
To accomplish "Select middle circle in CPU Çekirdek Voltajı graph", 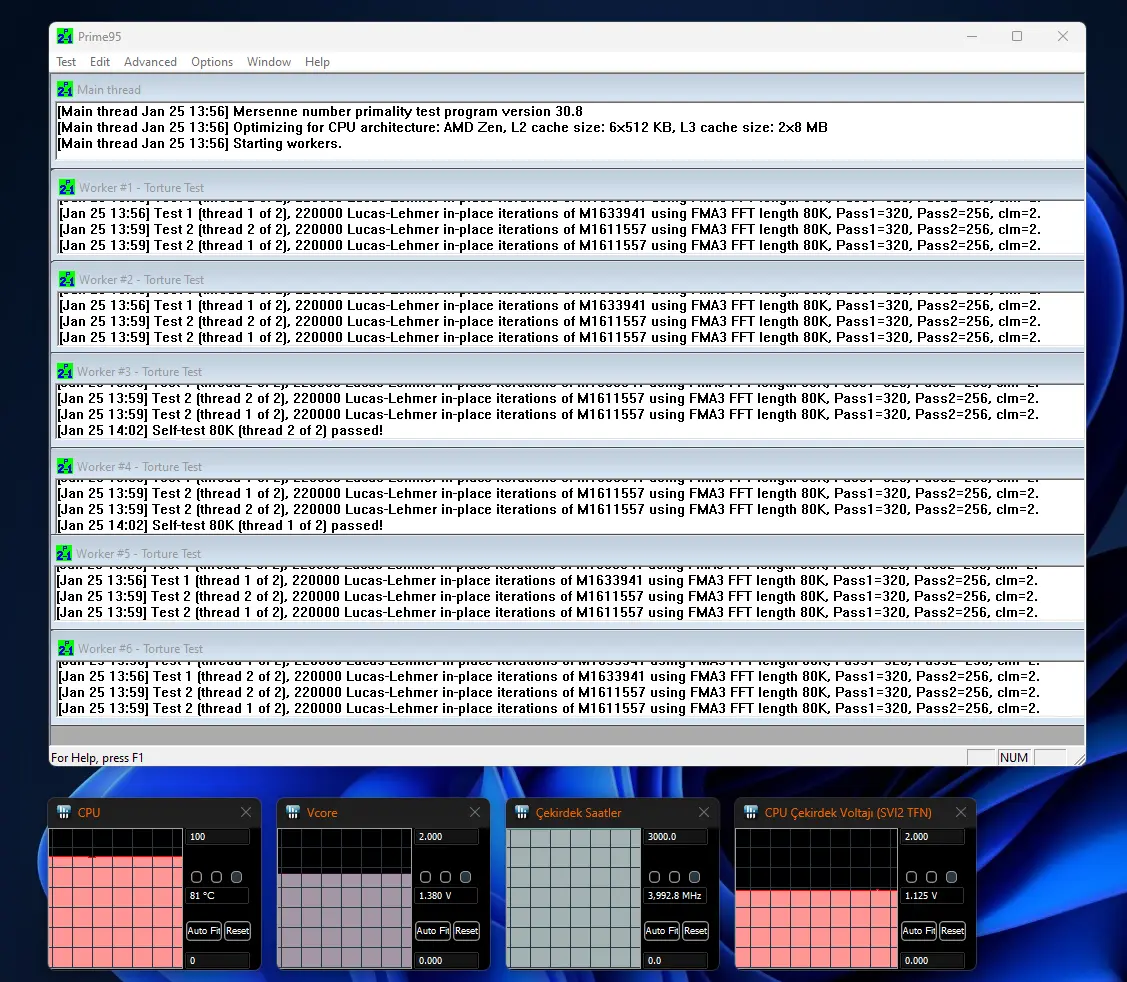I will pyautogui.click(x=932, y=877).
